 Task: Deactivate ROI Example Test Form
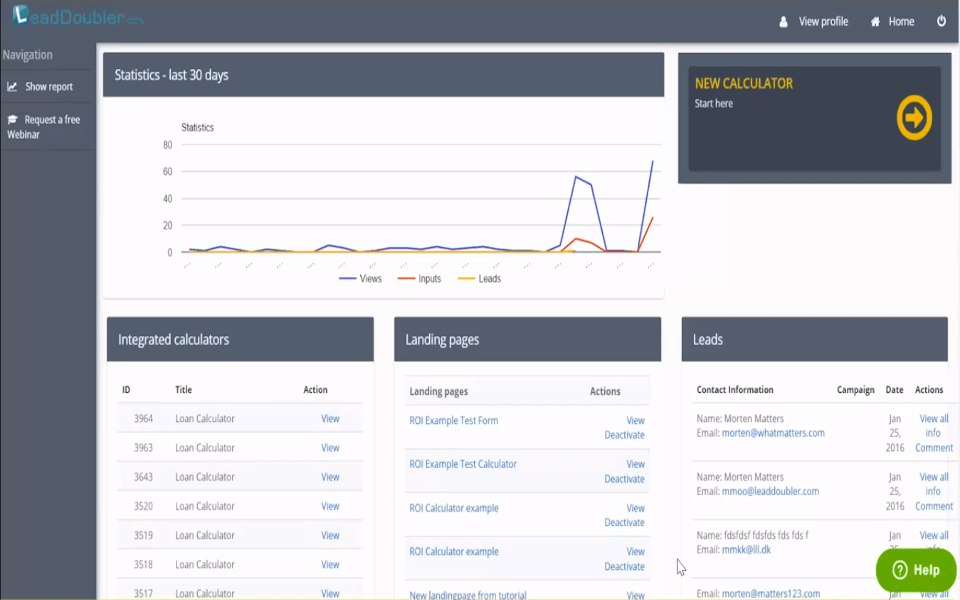tap(624, 435)
